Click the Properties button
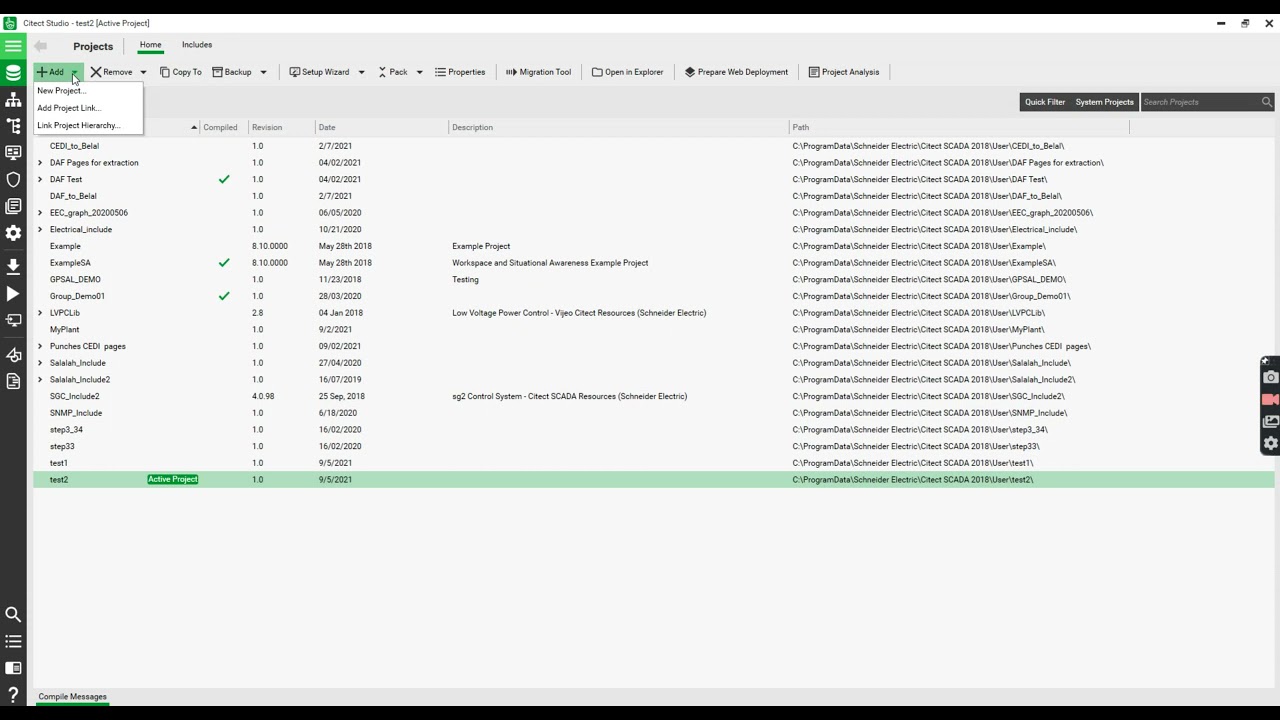Viewport: 1280px width, 720px height. (x=460, y=72)
